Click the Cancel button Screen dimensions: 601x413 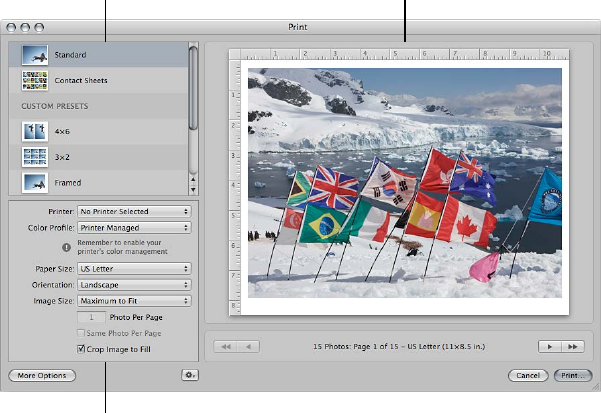click(x=528, y=375)
